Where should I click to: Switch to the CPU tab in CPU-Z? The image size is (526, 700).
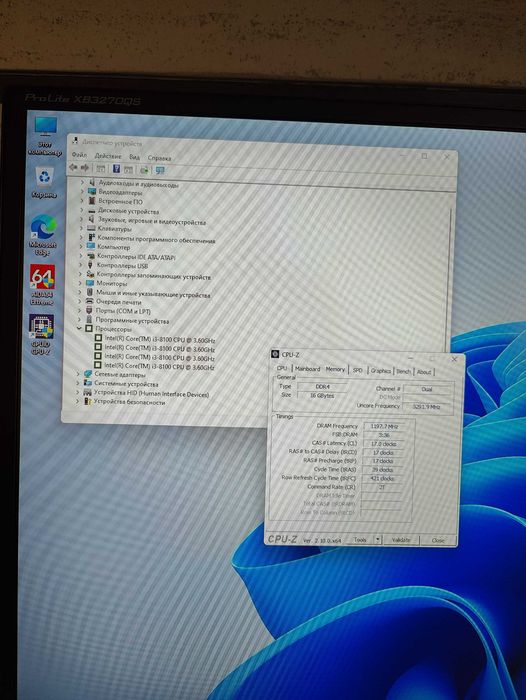point(282,368)
